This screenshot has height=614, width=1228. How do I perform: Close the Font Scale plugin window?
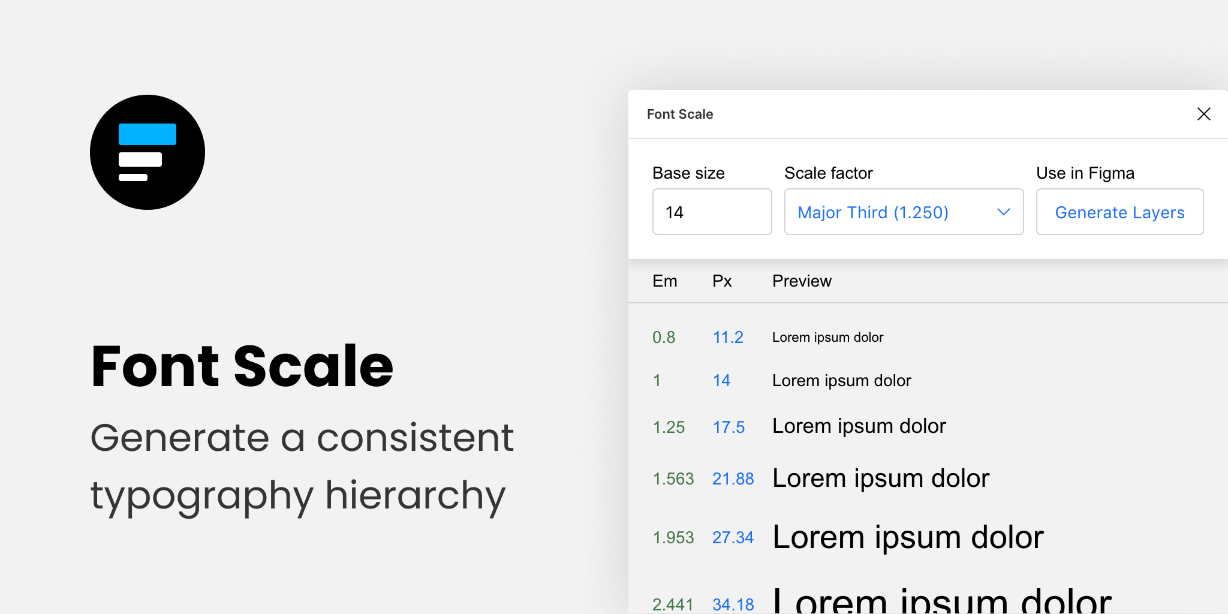1204,114
